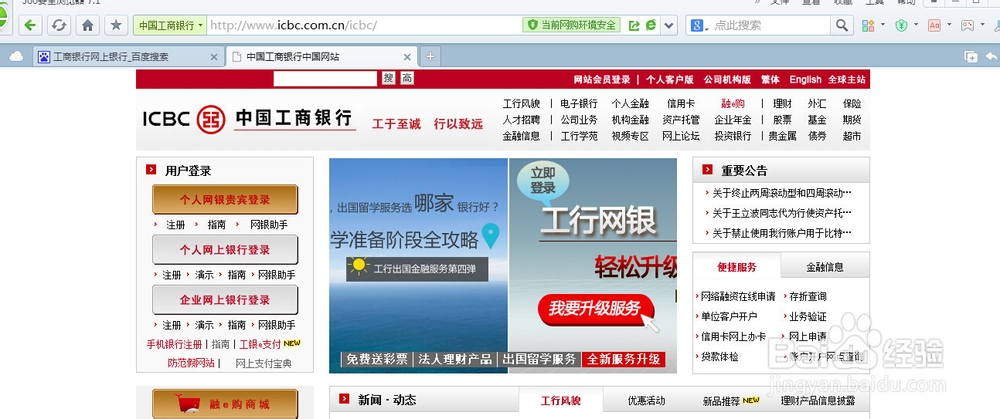Image resolution: width=1000 pixels, height=419 pixels.
Task: Open the 公司机构版 link
Action: 727,80
